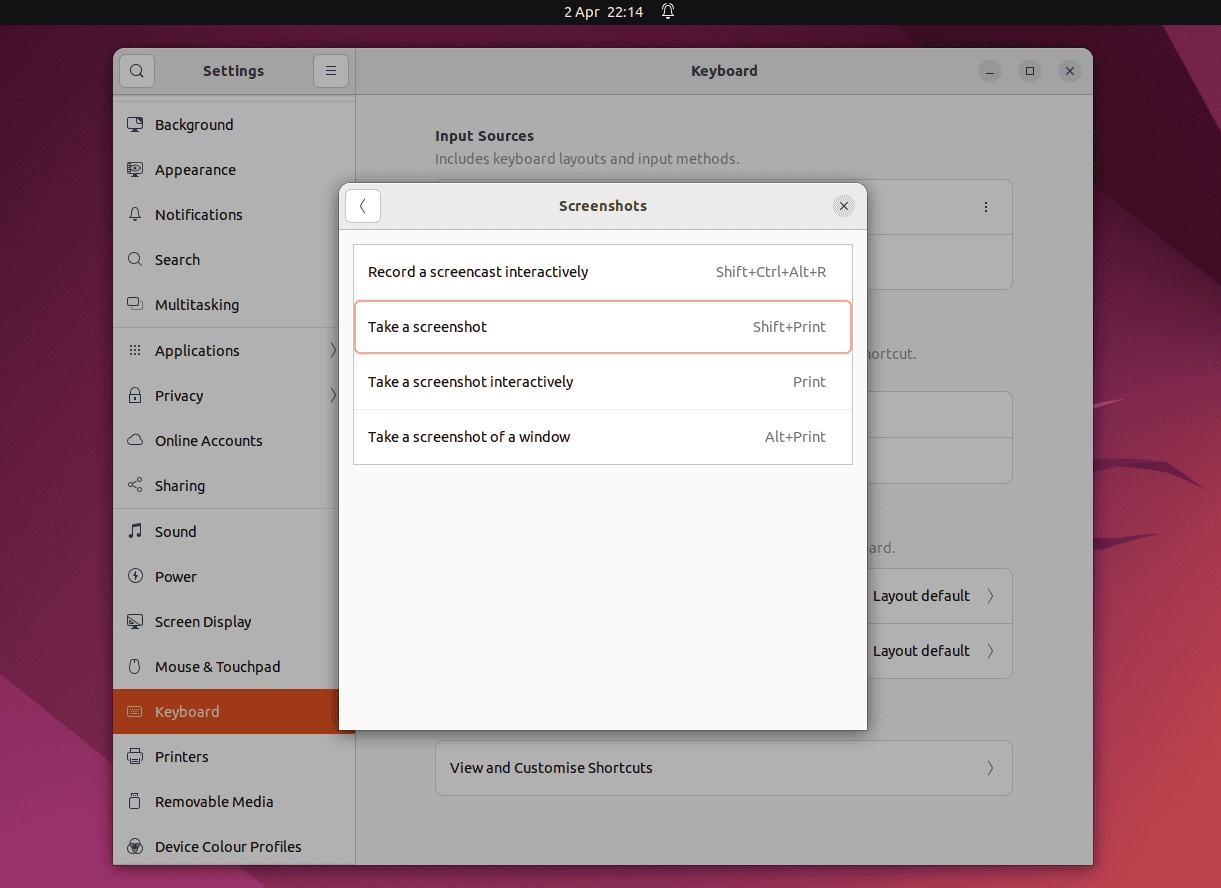Viewport: 1221px width, 888px height.
Task: Click View and Customise Shortcuts row
Action: (x=724, y=768)
